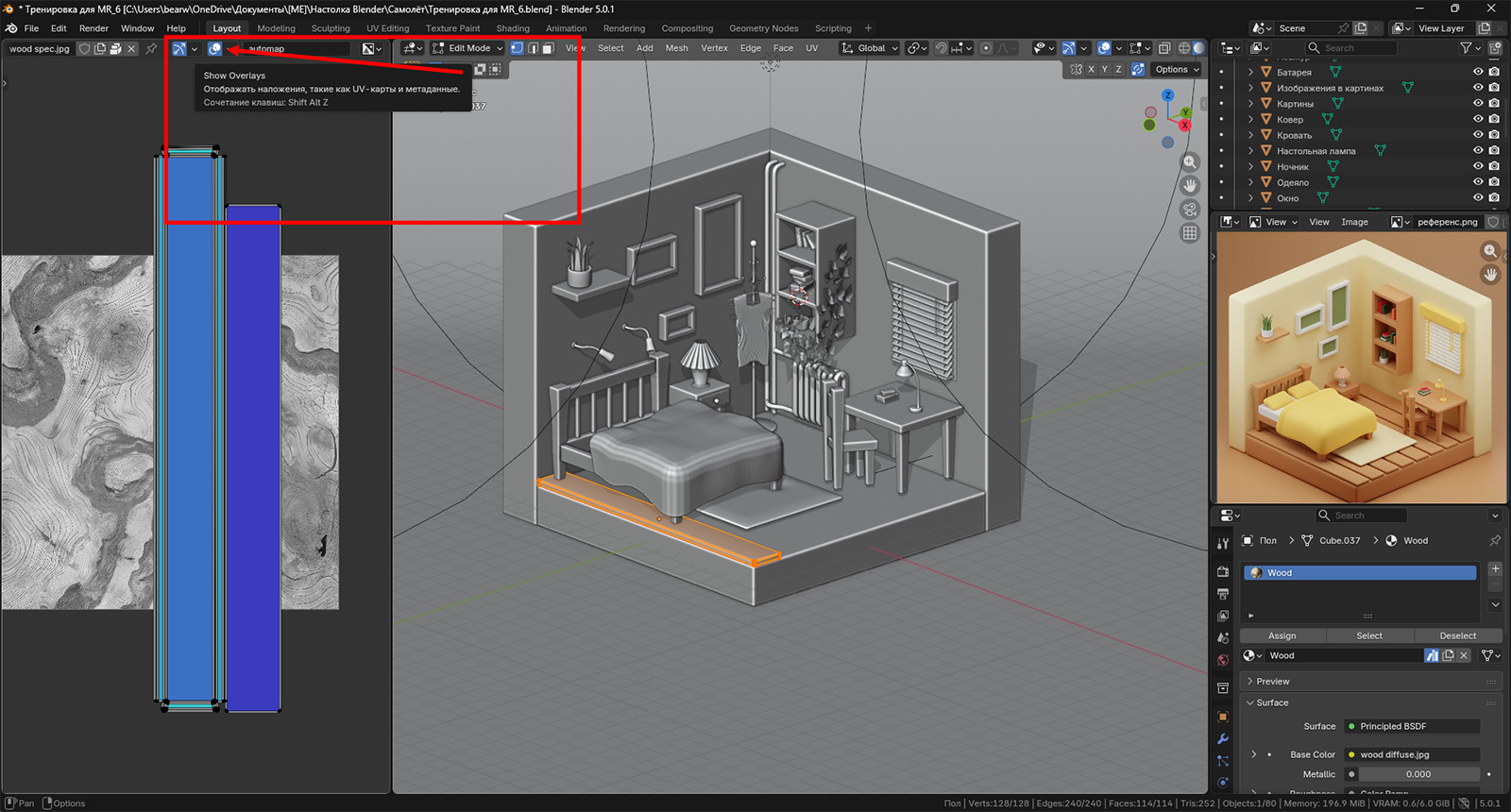Open the World properties globe tab
Image resolution: width=1511 pixels, height=812 pixels.
[x=1223, y=660]
